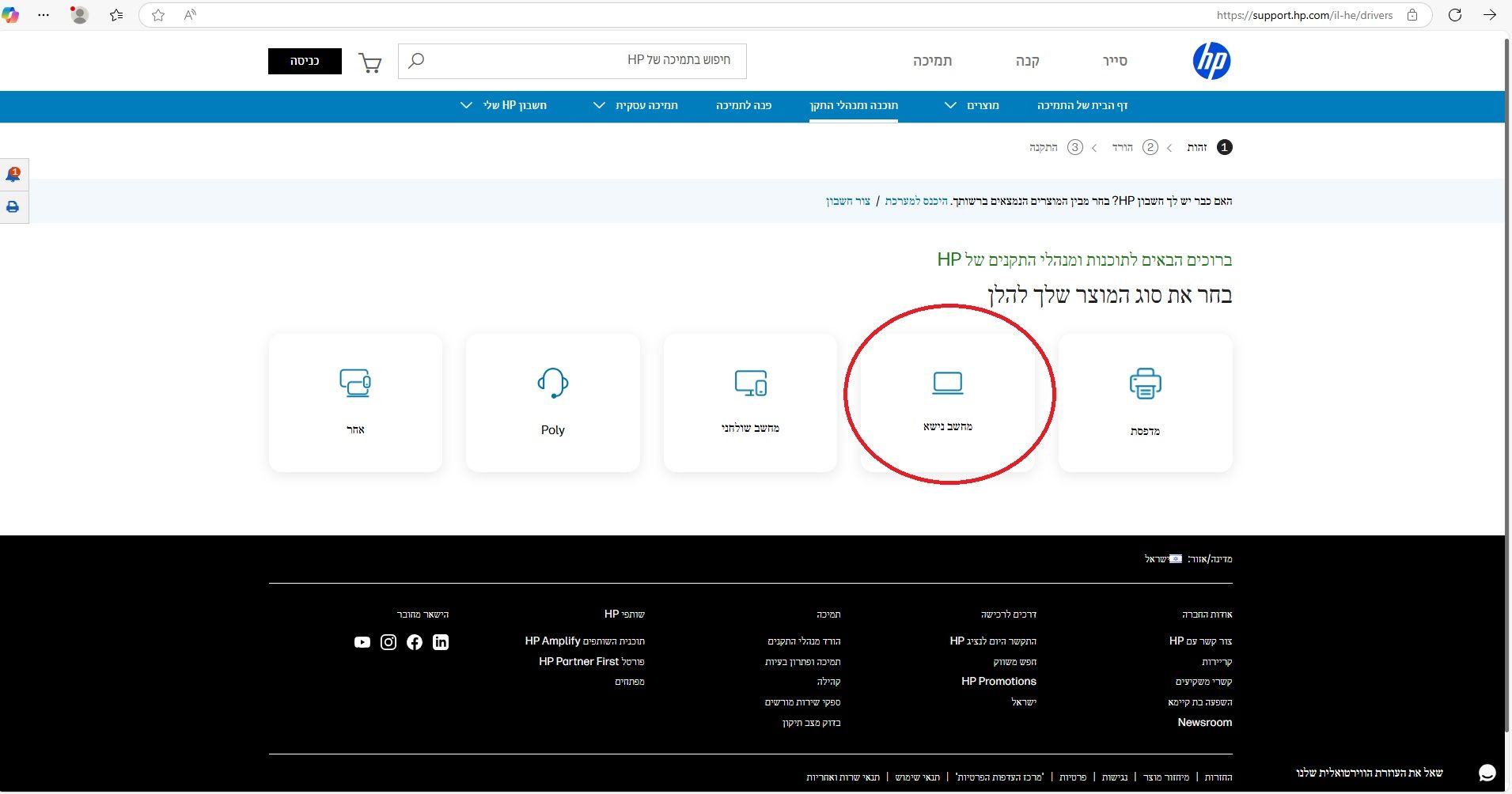Viewport: 1512px width, 794px height.
Task: Open the בדוק מצב תיקון footer link
Action: 811,723
